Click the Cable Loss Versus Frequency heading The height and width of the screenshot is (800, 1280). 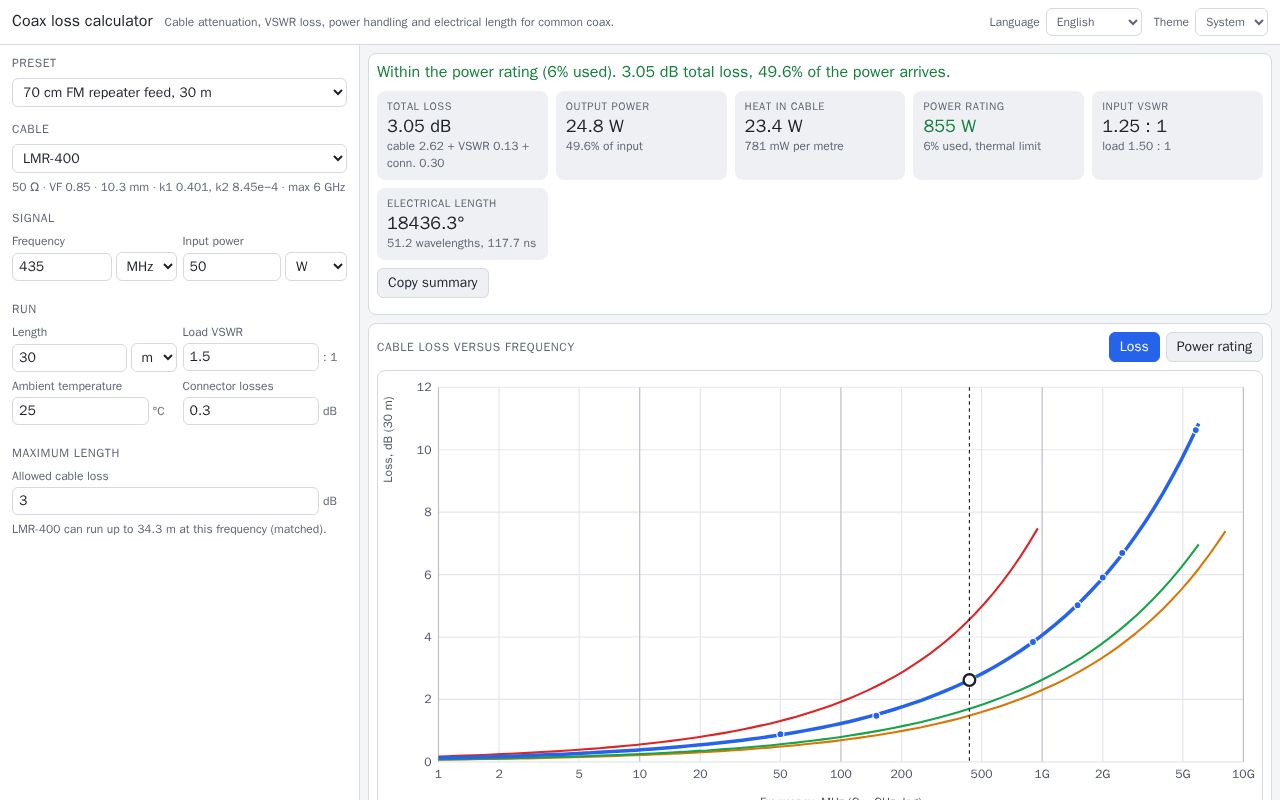(x=476, y=347)
